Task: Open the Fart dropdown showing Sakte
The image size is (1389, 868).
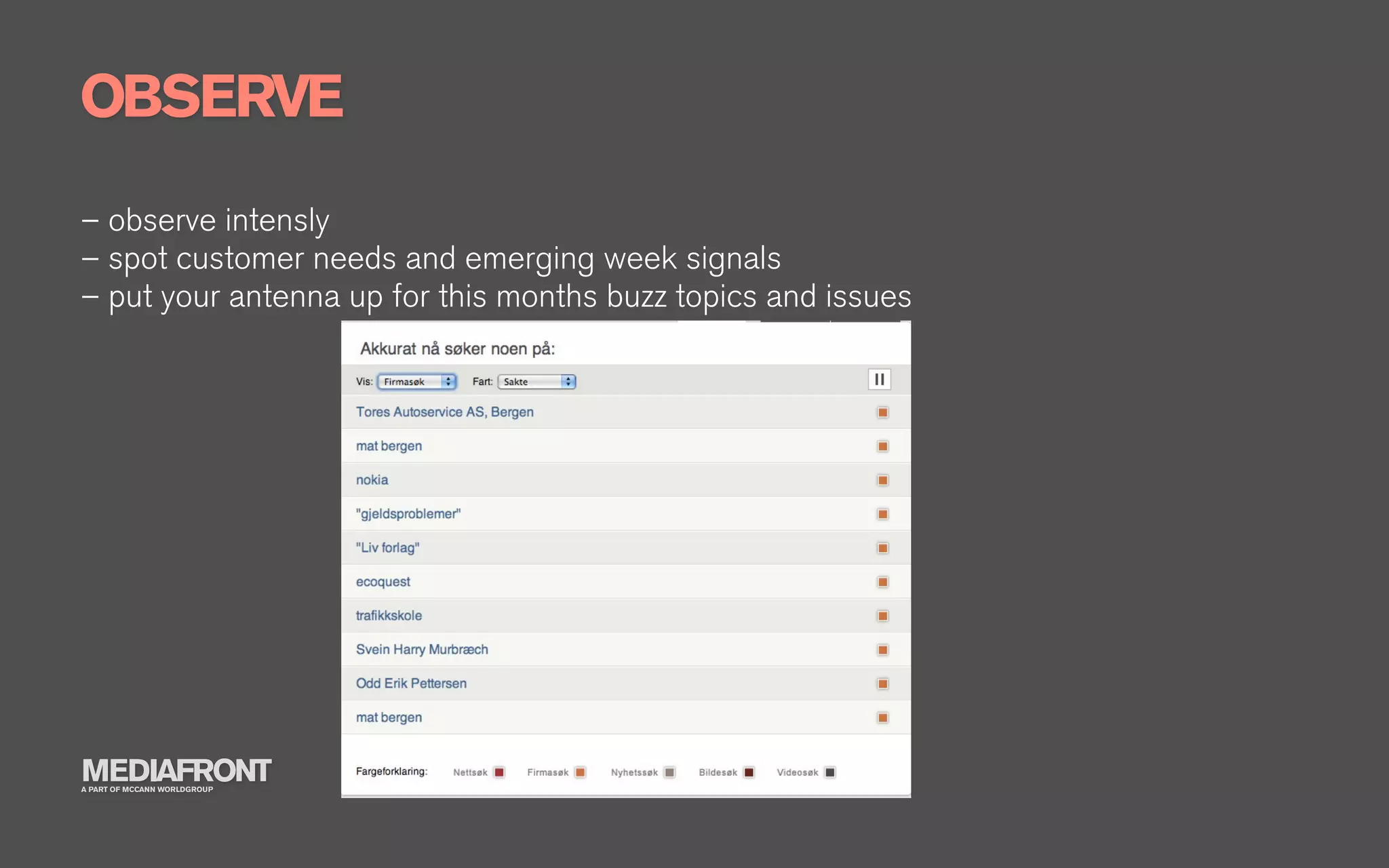Action: coord(536,382)
